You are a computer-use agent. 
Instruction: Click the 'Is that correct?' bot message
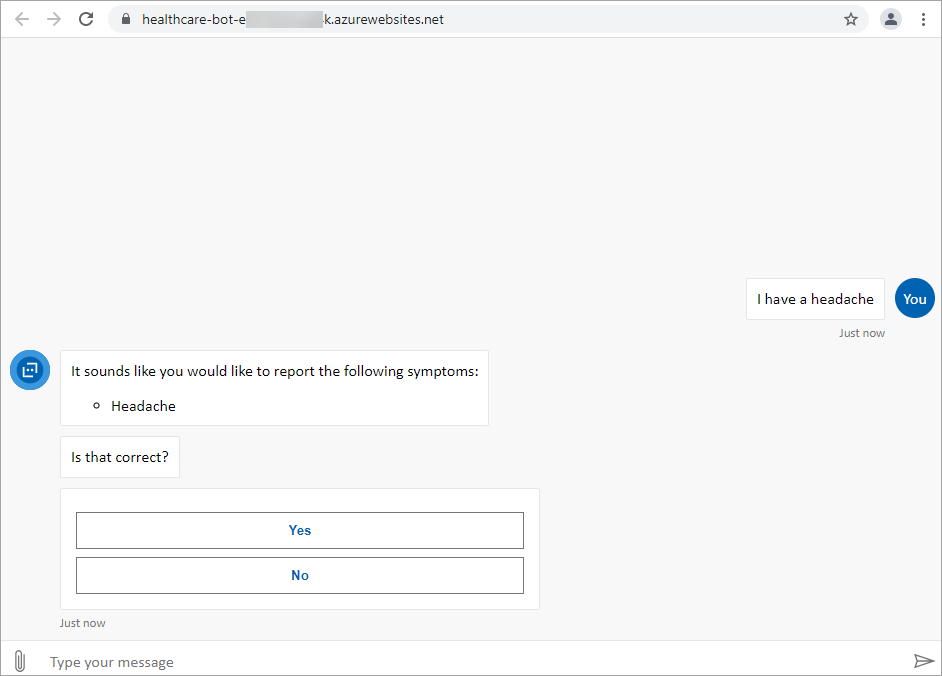[119, 456]
